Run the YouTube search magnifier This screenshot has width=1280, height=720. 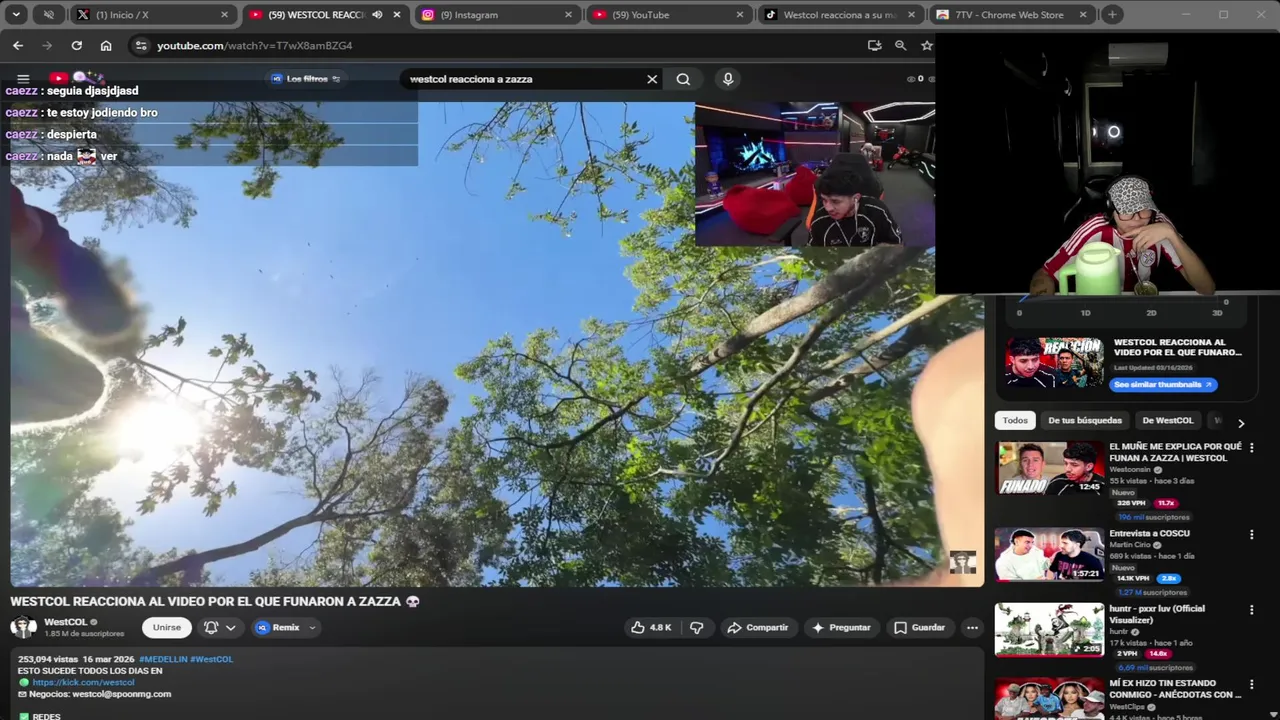click(683, 79)
